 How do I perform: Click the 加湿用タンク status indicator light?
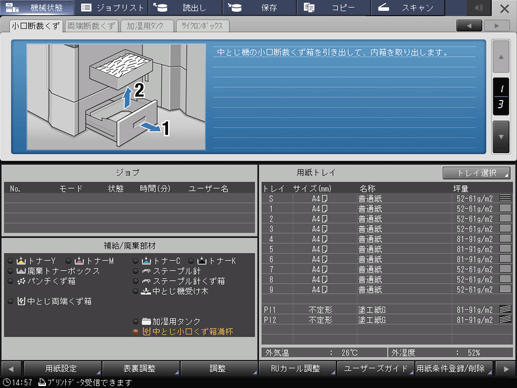[x=136, y=321]
